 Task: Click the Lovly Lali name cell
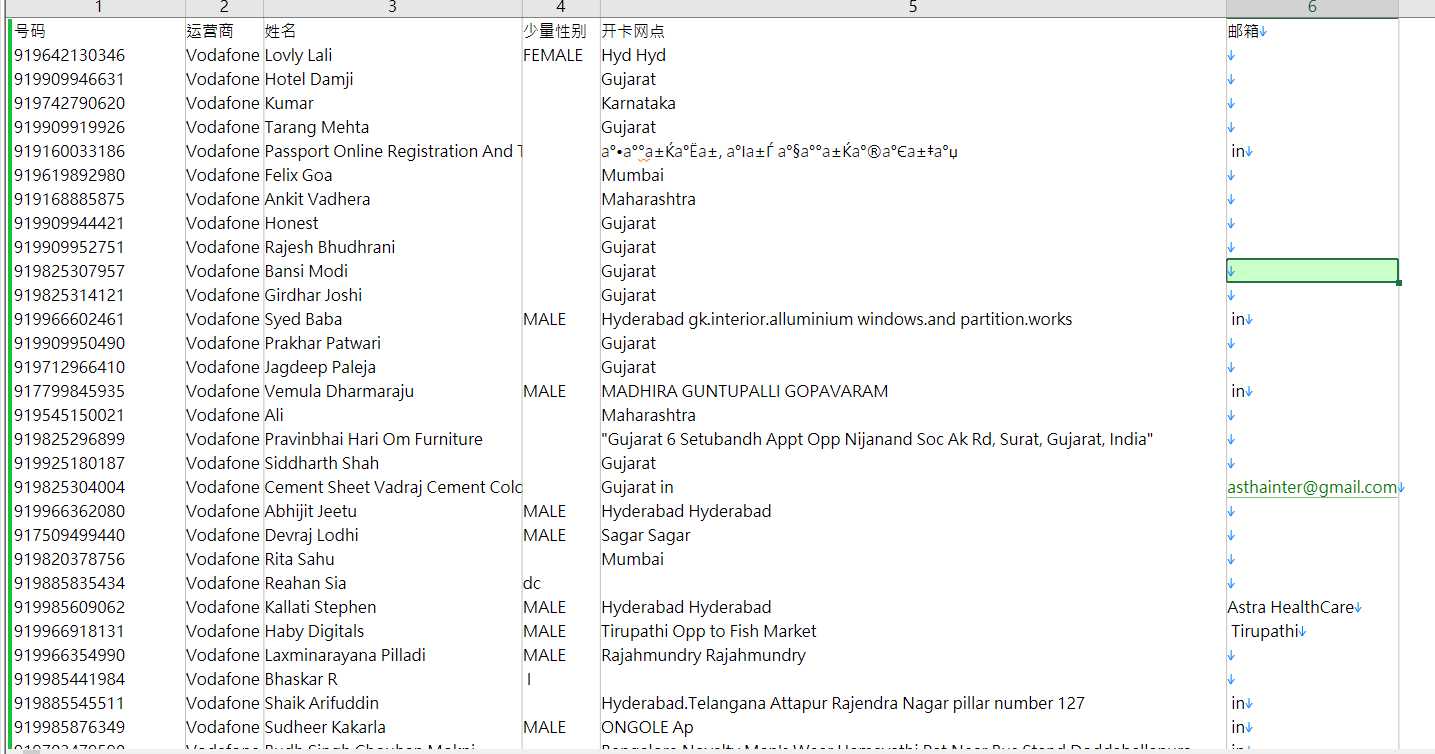click(392, 55)
